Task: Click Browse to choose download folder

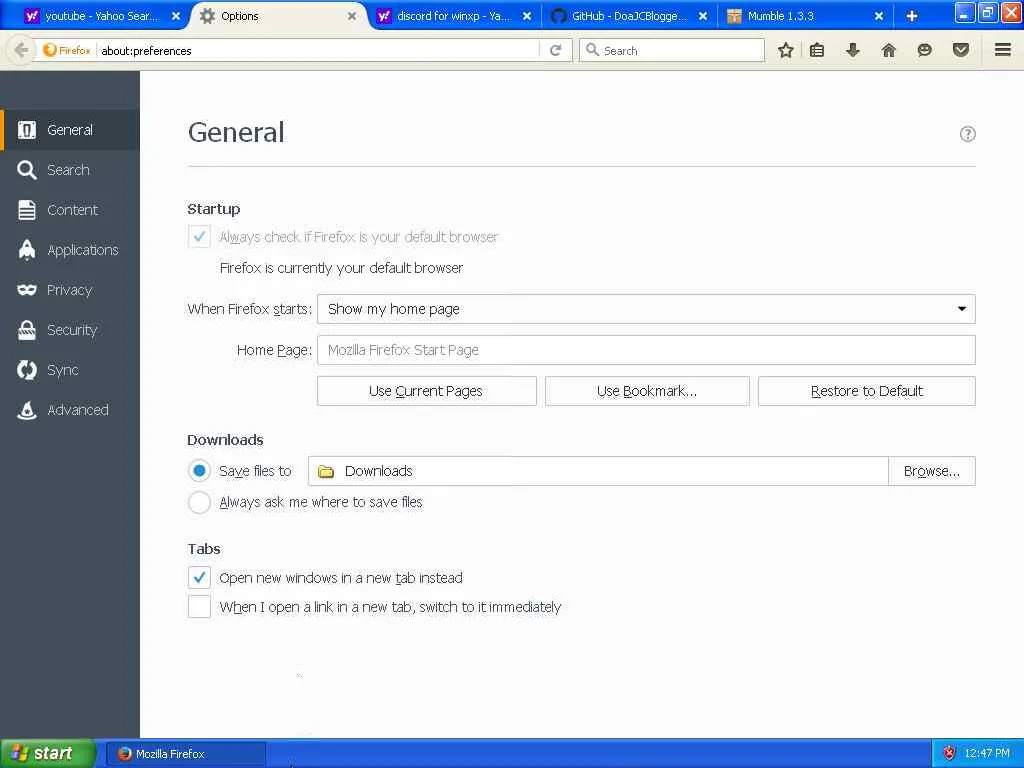Action: click(x=932, y=471)
